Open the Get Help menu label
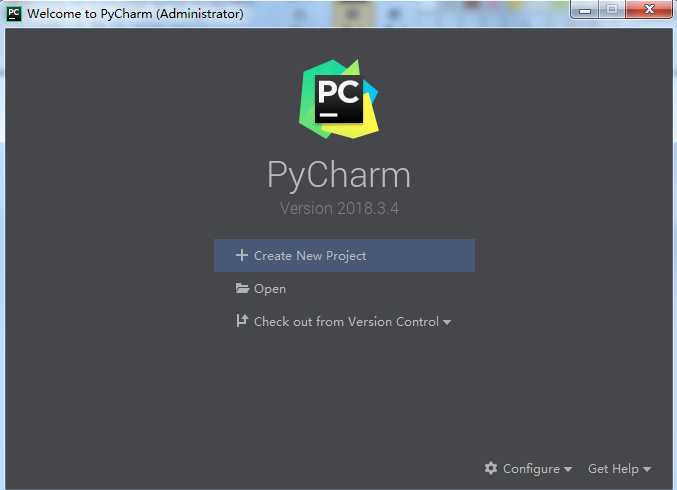 click(x=613, y=469)
